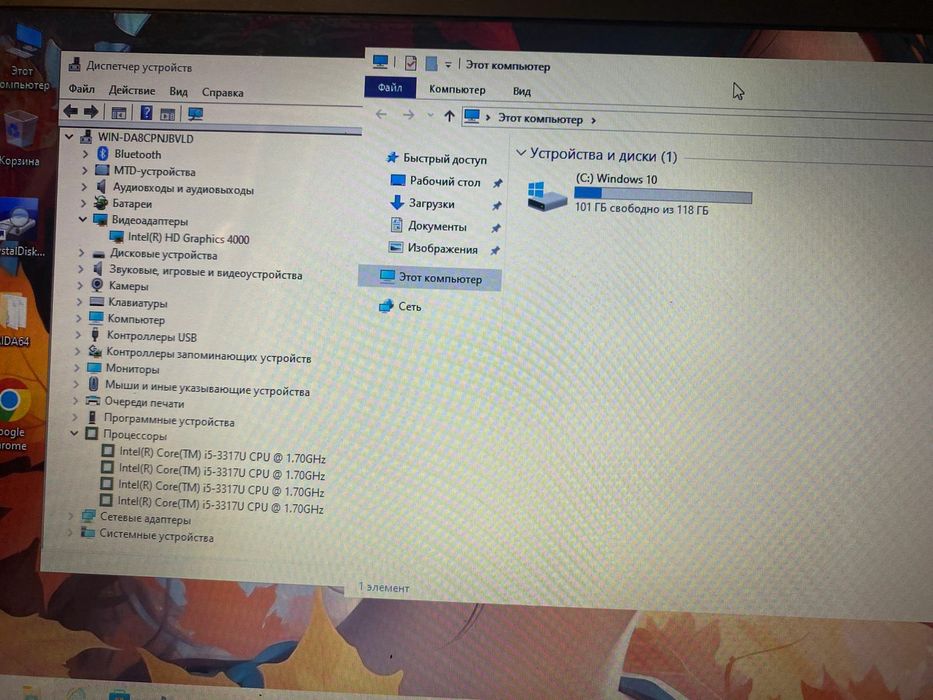
Task: Click the Back arrow in Device Manager toolbar
Action: coord(71,111)
